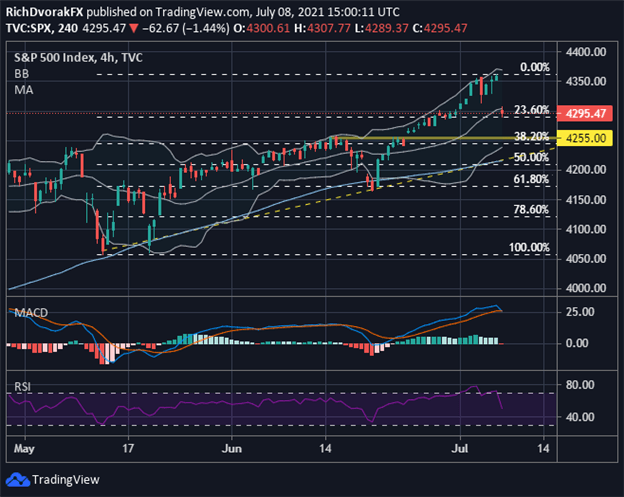Viewport: 624px width, 497px height.
Task: Click the 4200.00 price axis value
Action: coord(586,170)
